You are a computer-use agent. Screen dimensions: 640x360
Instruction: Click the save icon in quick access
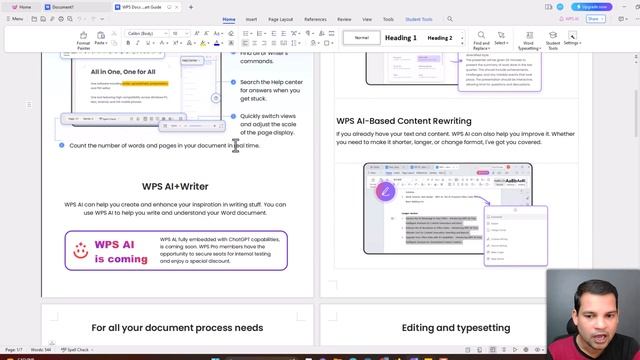43,19
